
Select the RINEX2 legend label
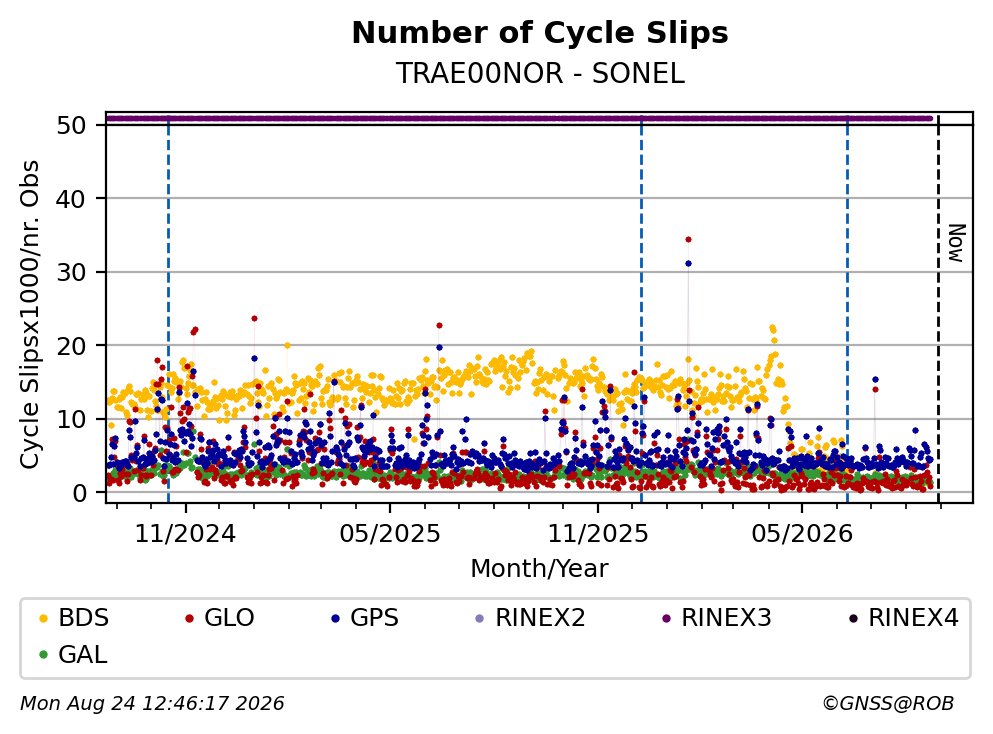[x=540, y=618]
